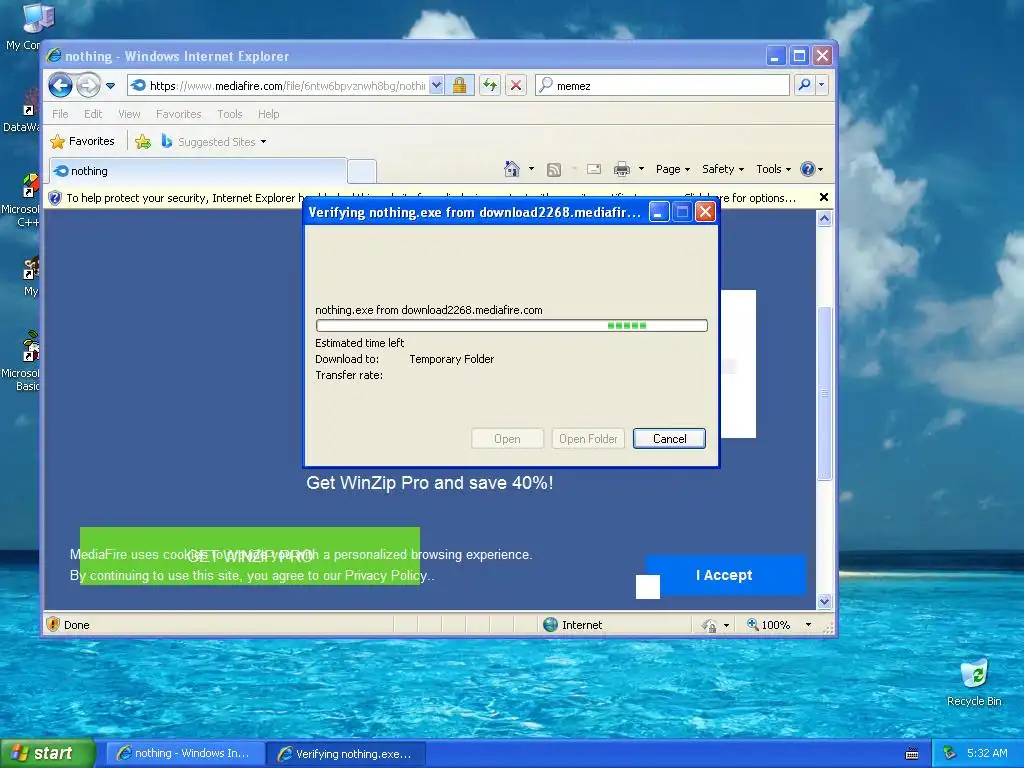This screenshot has height=768, width=1024.
Task: Open the Help menu
Action: (268, 114)
